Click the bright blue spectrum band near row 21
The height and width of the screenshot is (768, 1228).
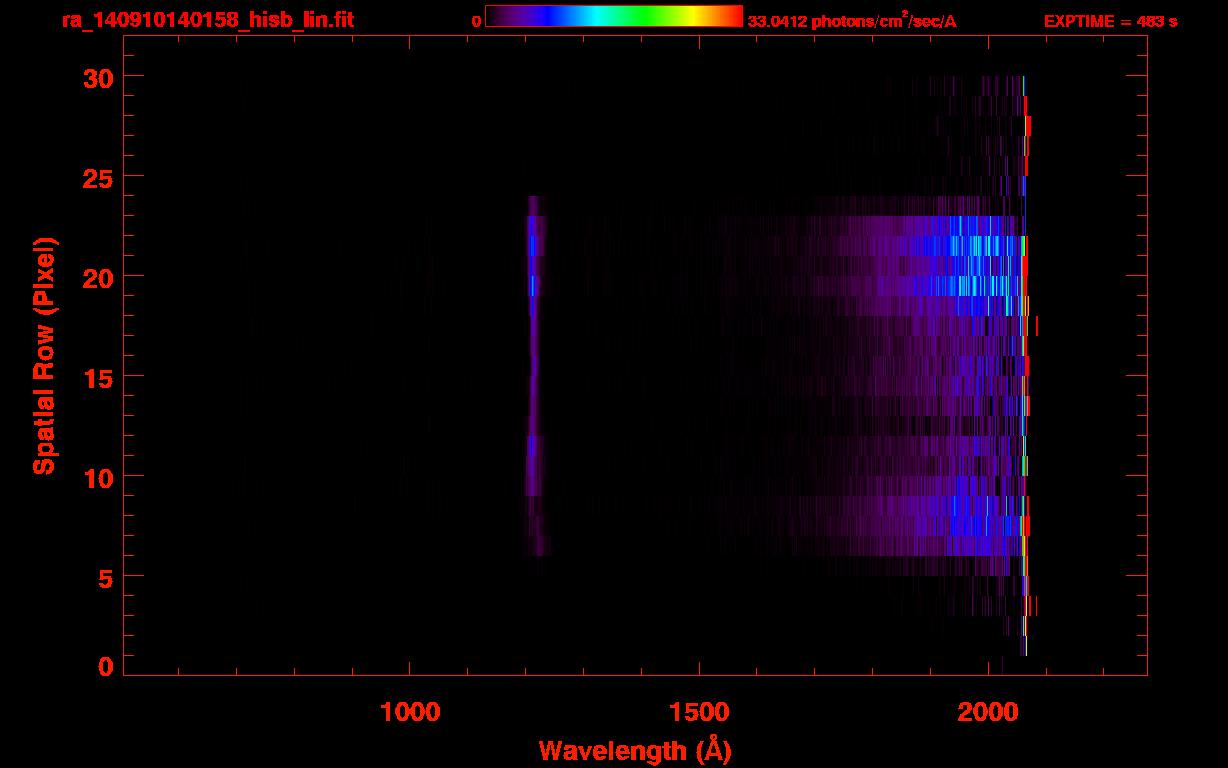pos(970,245)
